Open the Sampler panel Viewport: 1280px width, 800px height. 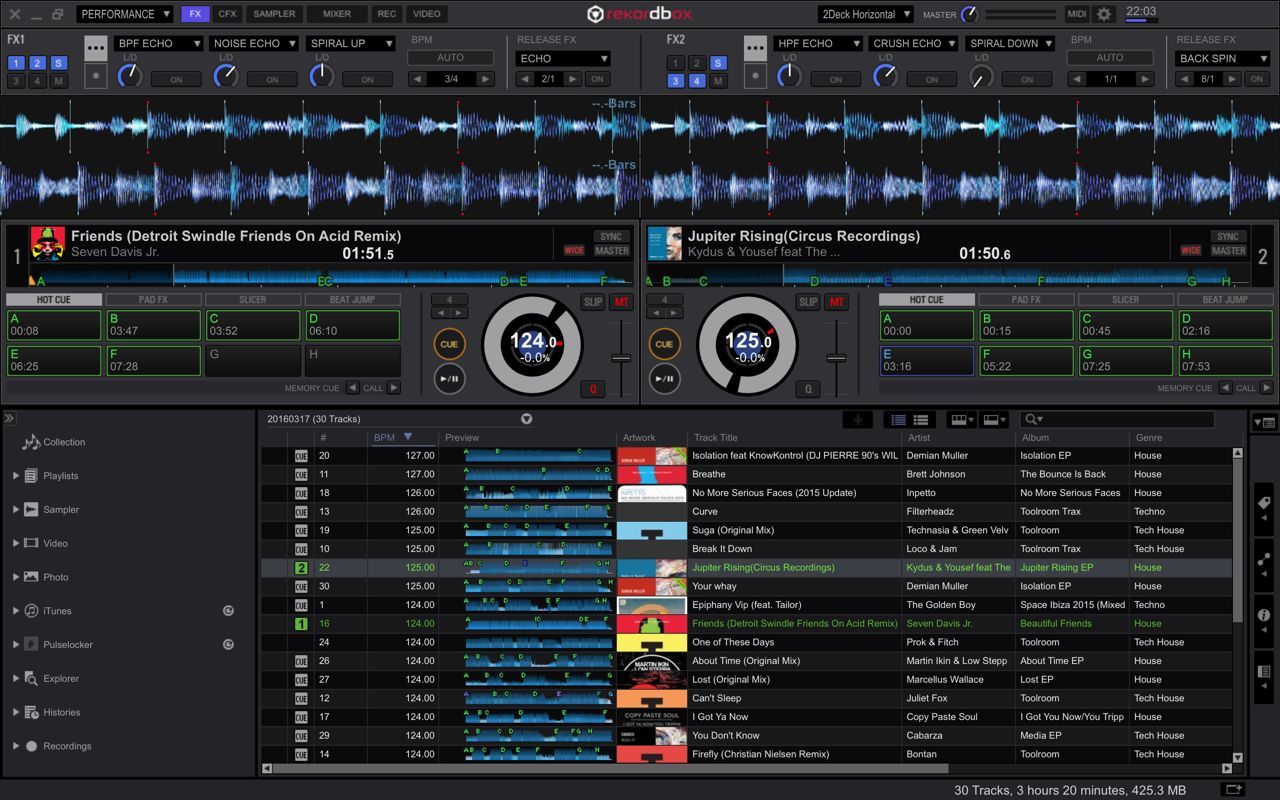(274, 13)
